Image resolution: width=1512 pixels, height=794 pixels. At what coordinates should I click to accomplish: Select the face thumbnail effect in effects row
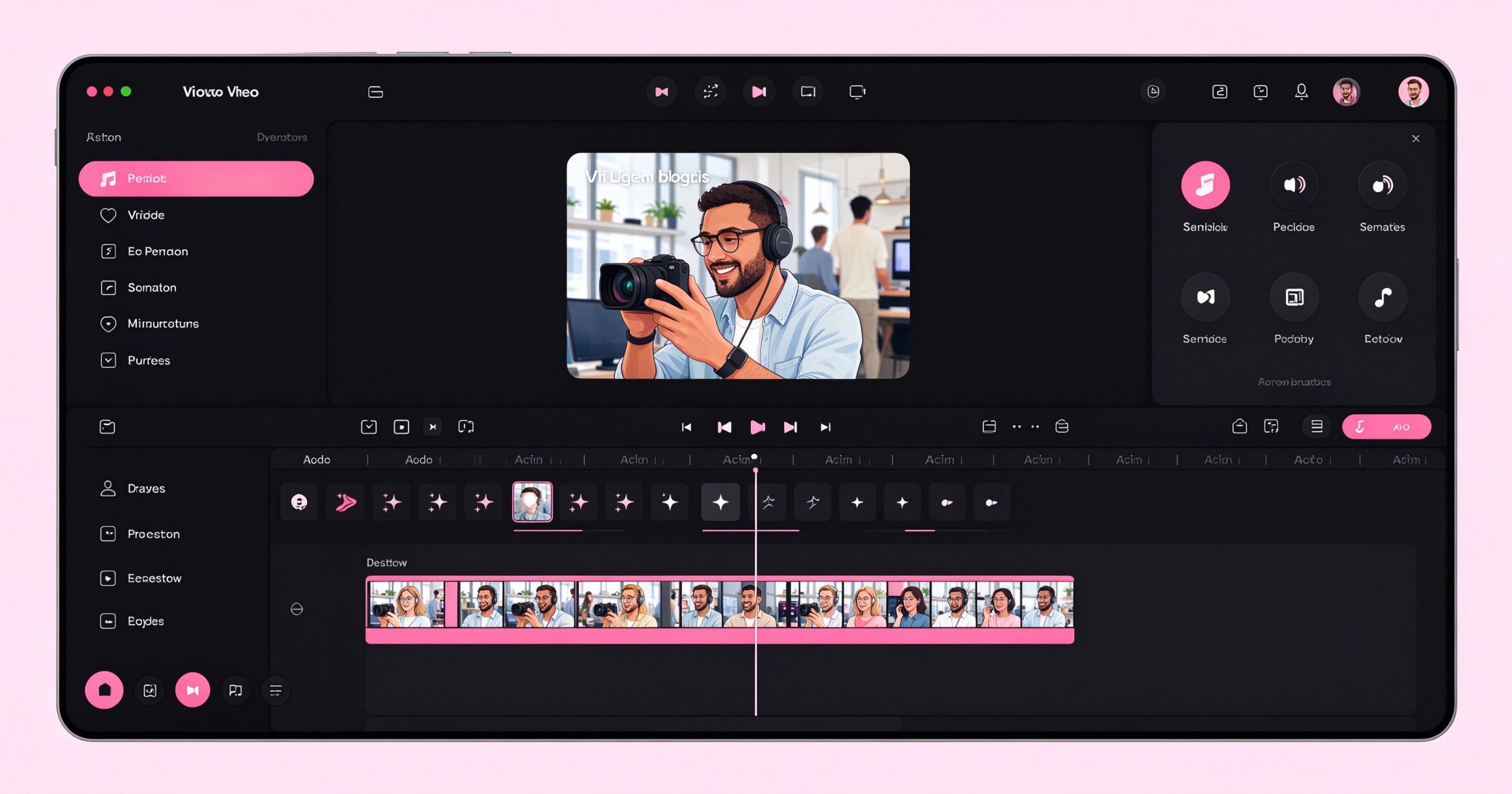[532, 502]
